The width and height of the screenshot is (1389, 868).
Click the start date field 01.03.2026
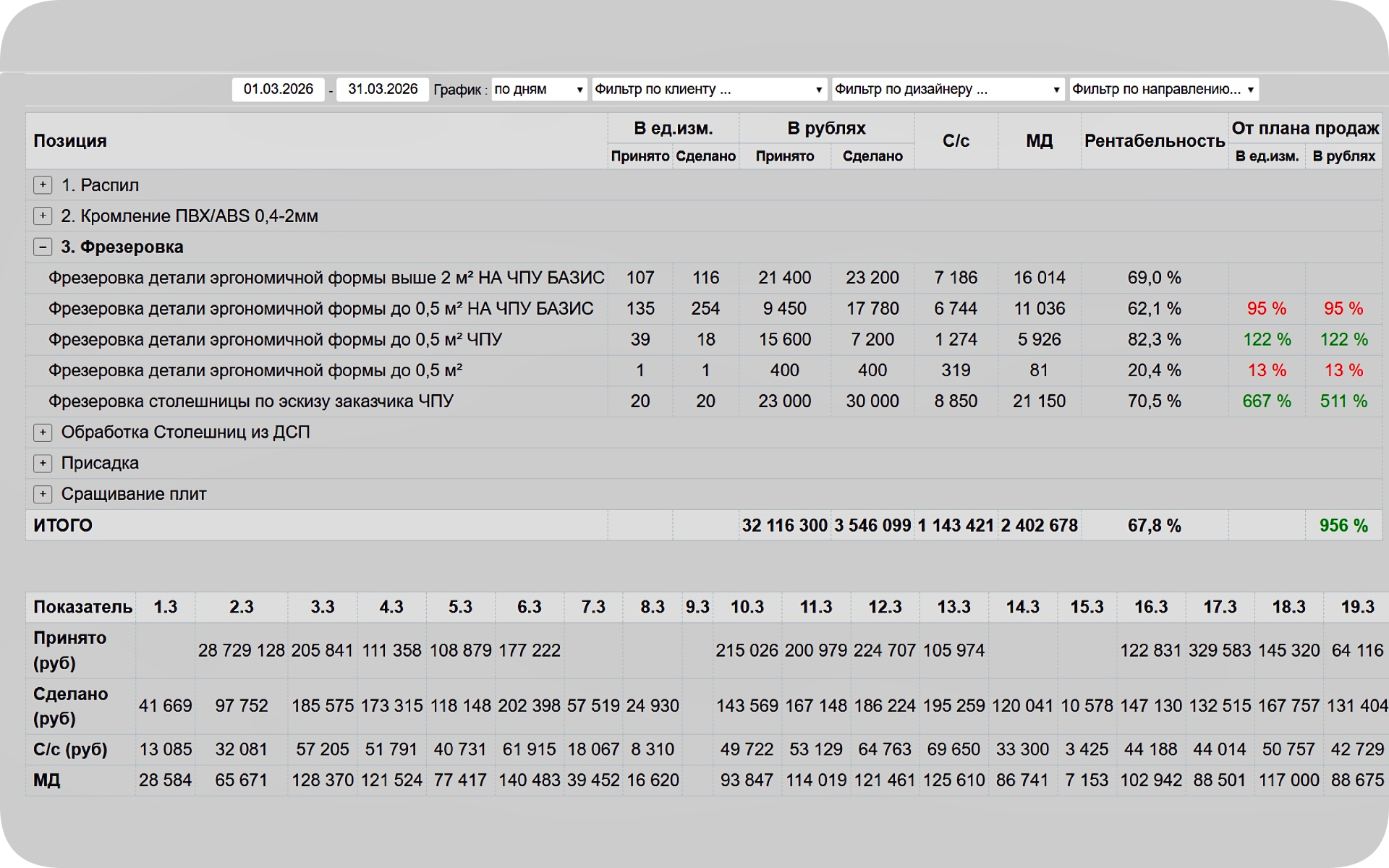(278, 90)
